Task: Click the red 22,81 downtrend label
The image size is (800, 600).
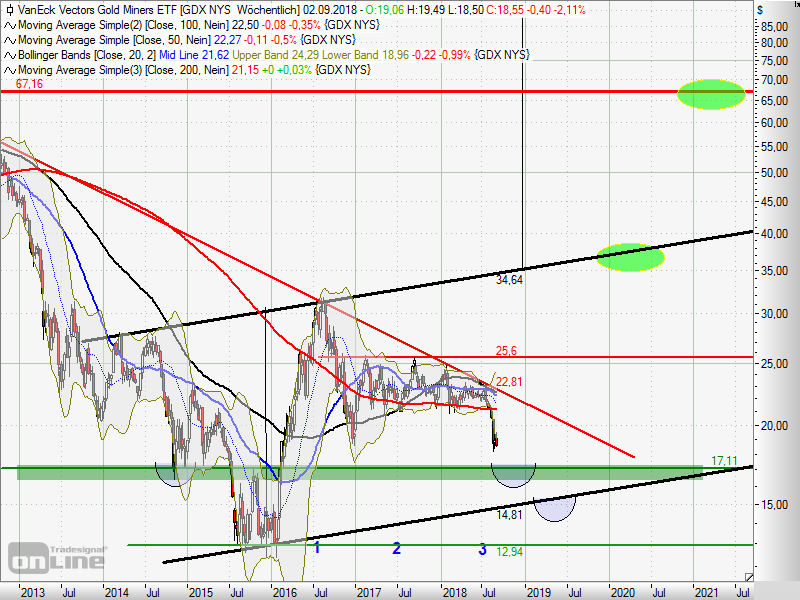Action: 509,382
